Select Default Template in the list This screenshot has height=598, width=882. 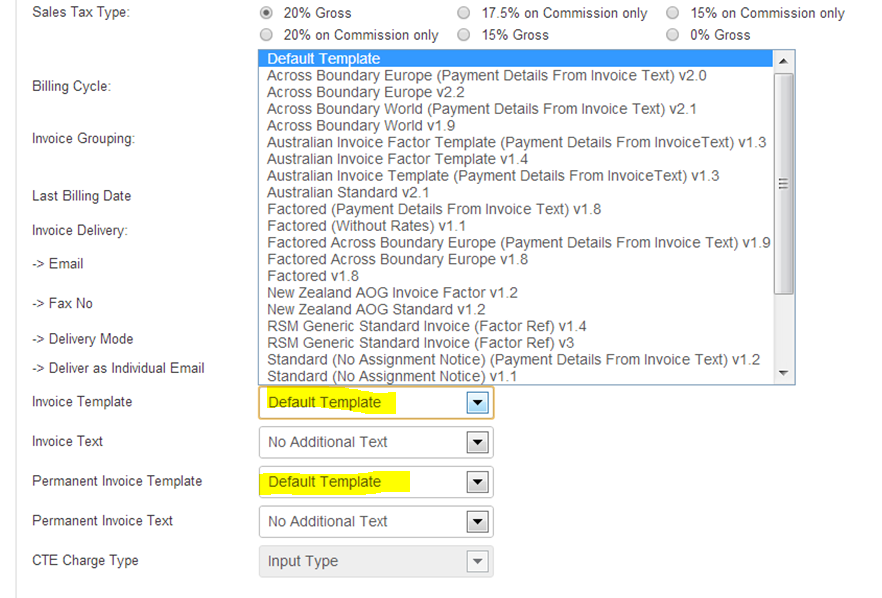point(515,59)
